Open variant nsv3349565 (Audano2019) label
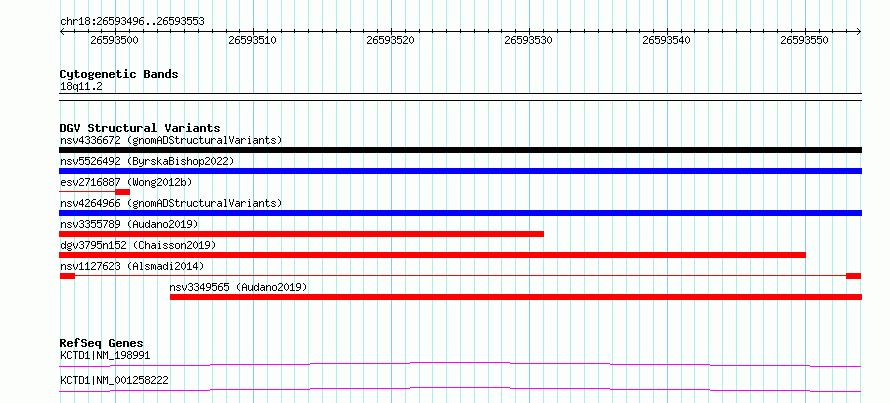 pyautogui.click(x=238, y=287)
